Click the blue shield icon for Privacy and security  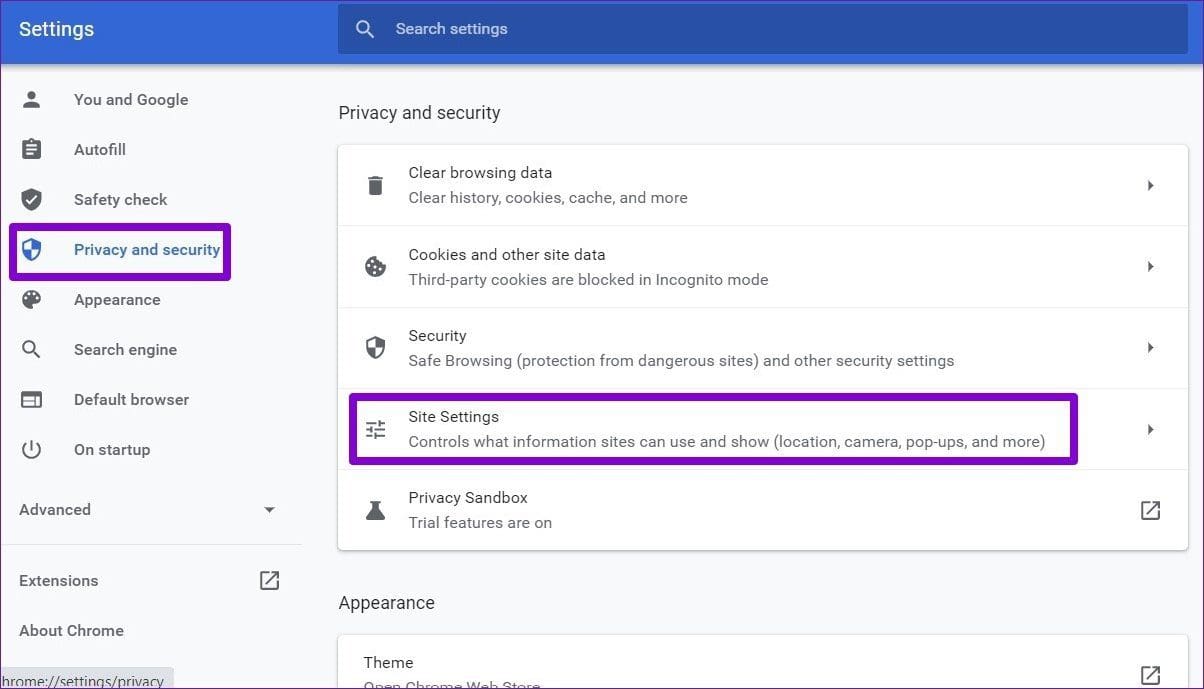[x=32, y=249]
